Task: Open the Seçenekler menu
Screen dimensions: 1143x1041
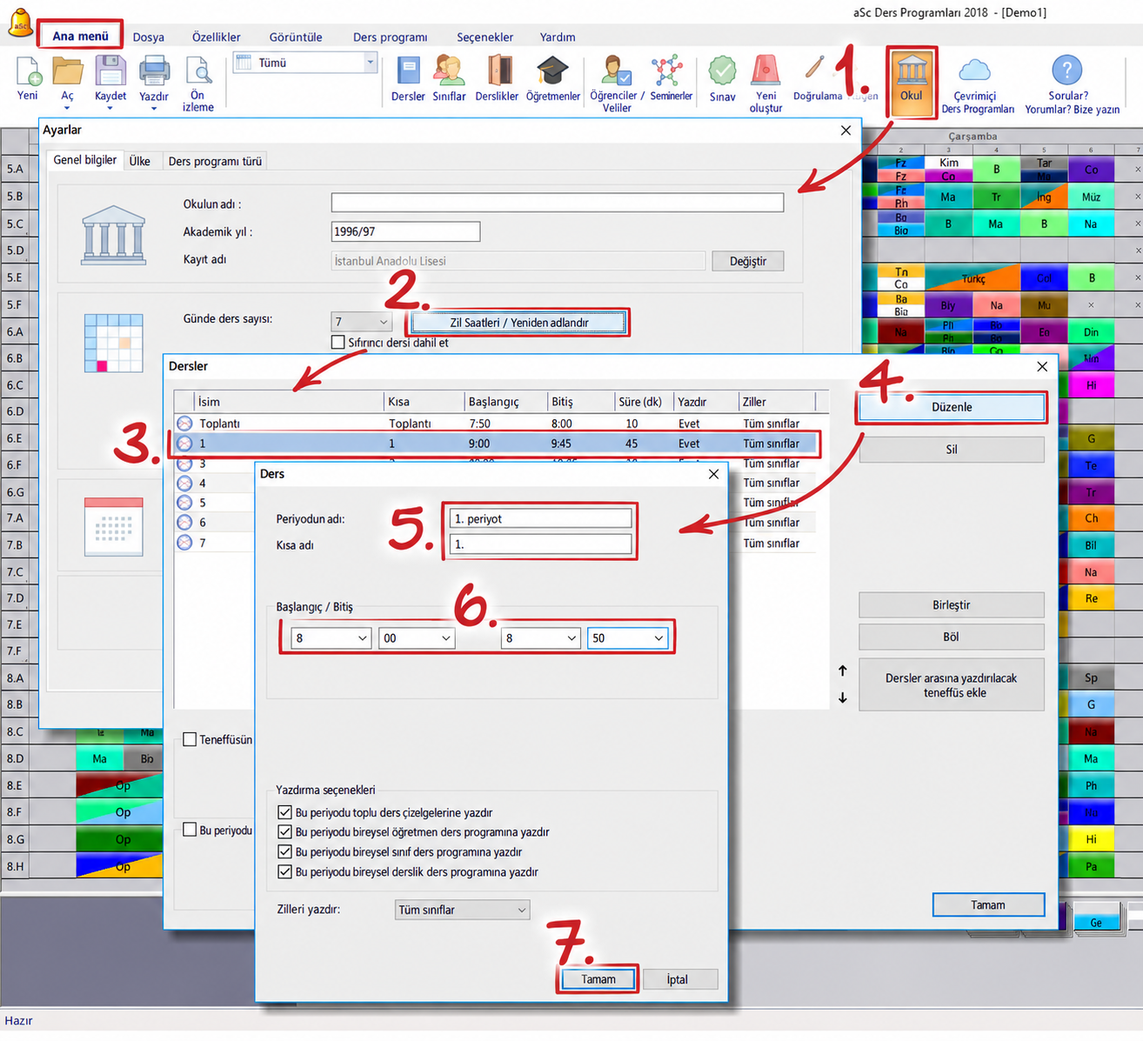Action: [485, 36]
